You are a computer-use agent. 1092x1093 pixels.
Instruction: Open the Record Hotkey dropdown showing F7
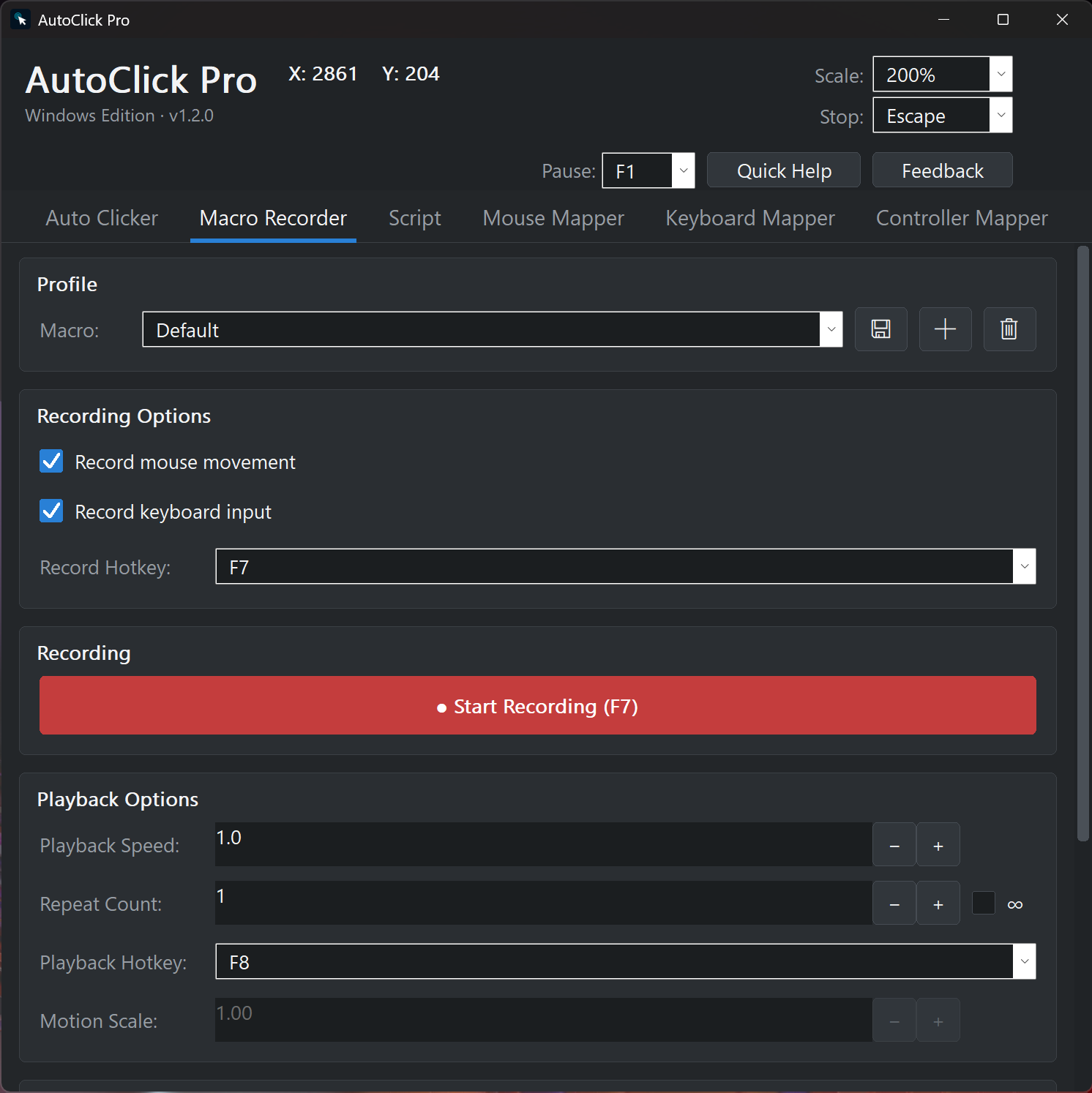[x=625, y=566]
